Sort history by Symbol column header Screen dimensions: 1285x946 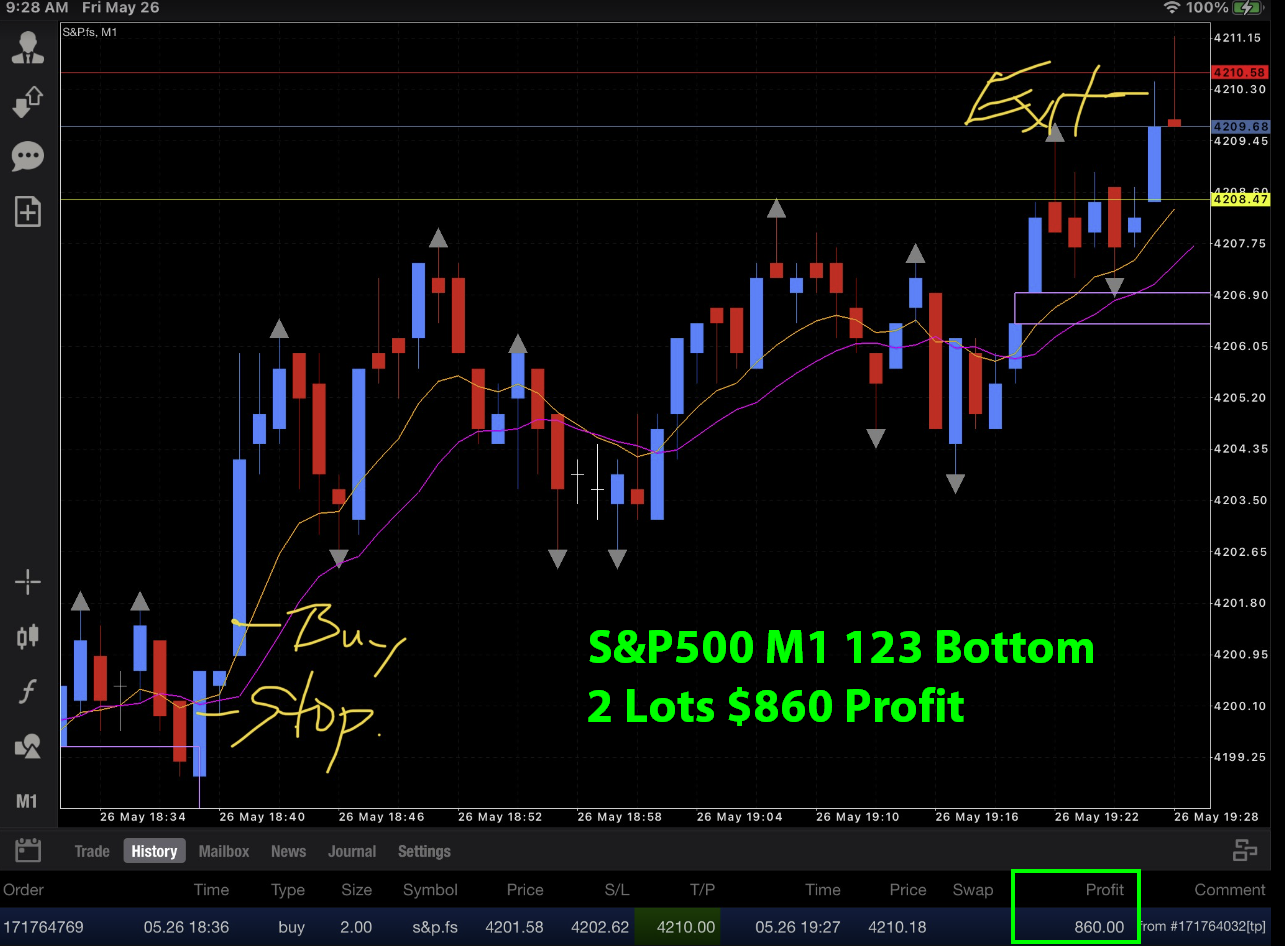click(430, 889)
